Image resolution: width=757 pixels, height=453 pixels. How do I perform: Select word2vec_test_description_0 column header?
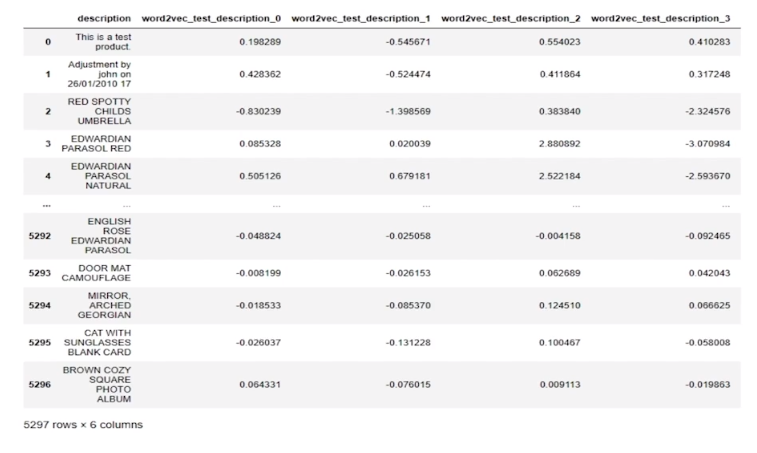(211, 19)
